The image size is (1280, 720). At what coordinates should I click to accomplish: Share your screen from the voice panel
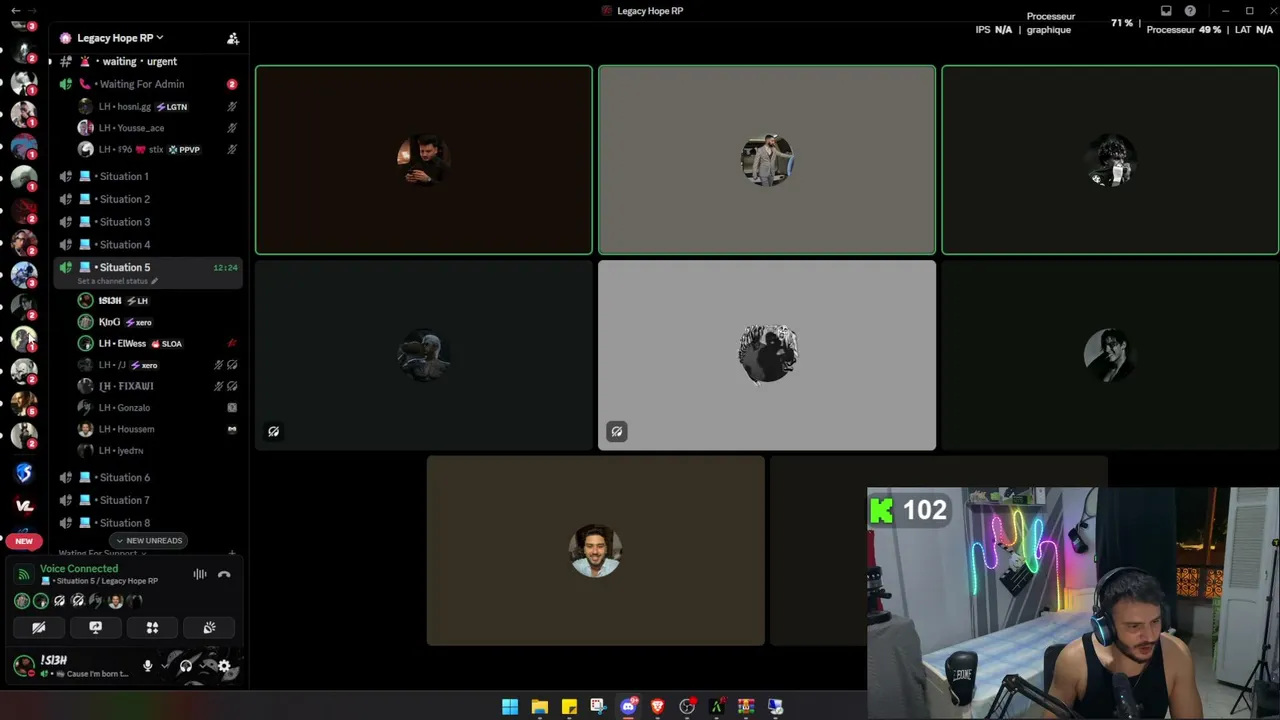[96, 628]
